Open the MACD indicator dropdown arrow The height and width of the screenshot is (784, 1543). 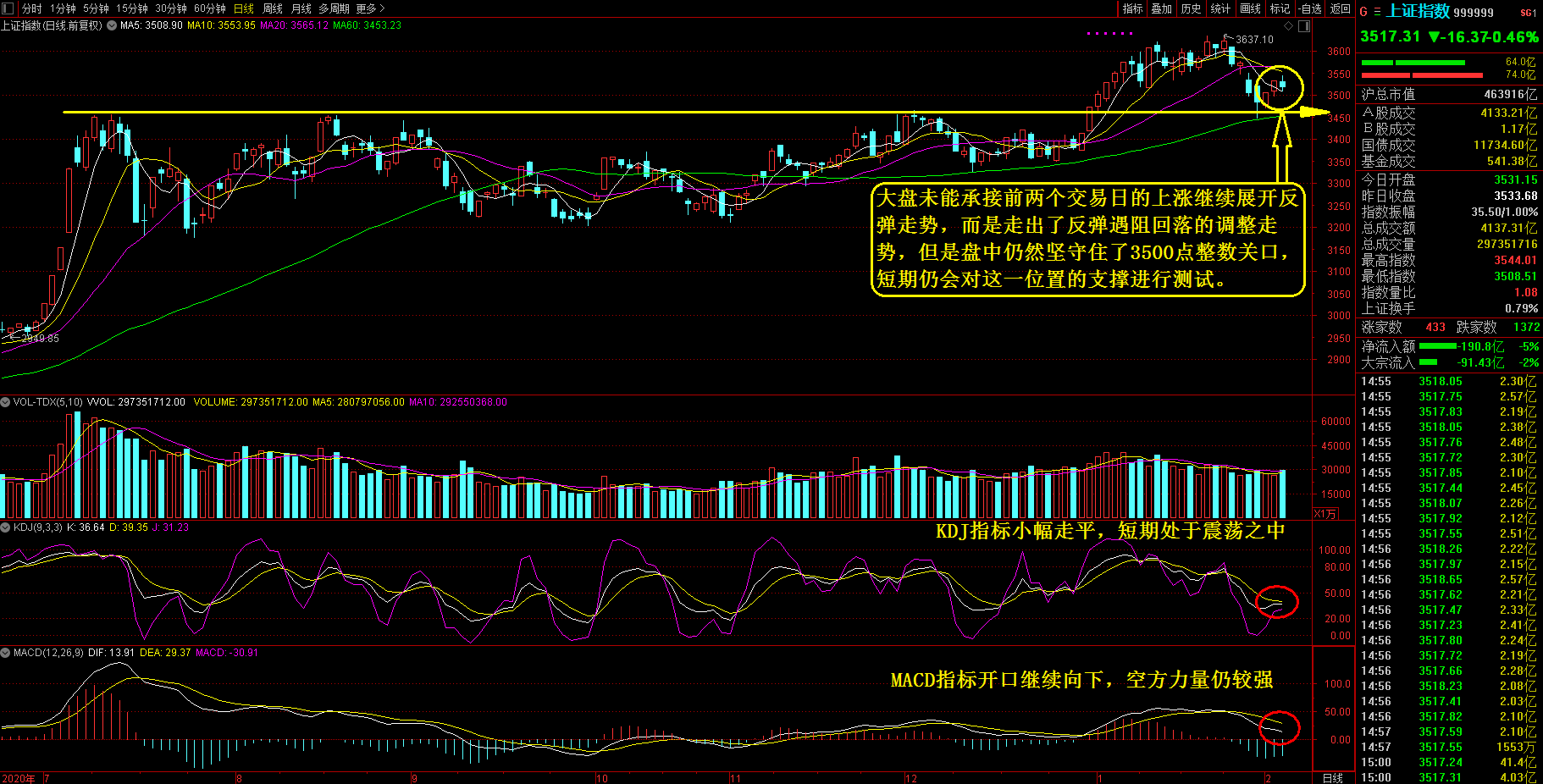point(6,653)
